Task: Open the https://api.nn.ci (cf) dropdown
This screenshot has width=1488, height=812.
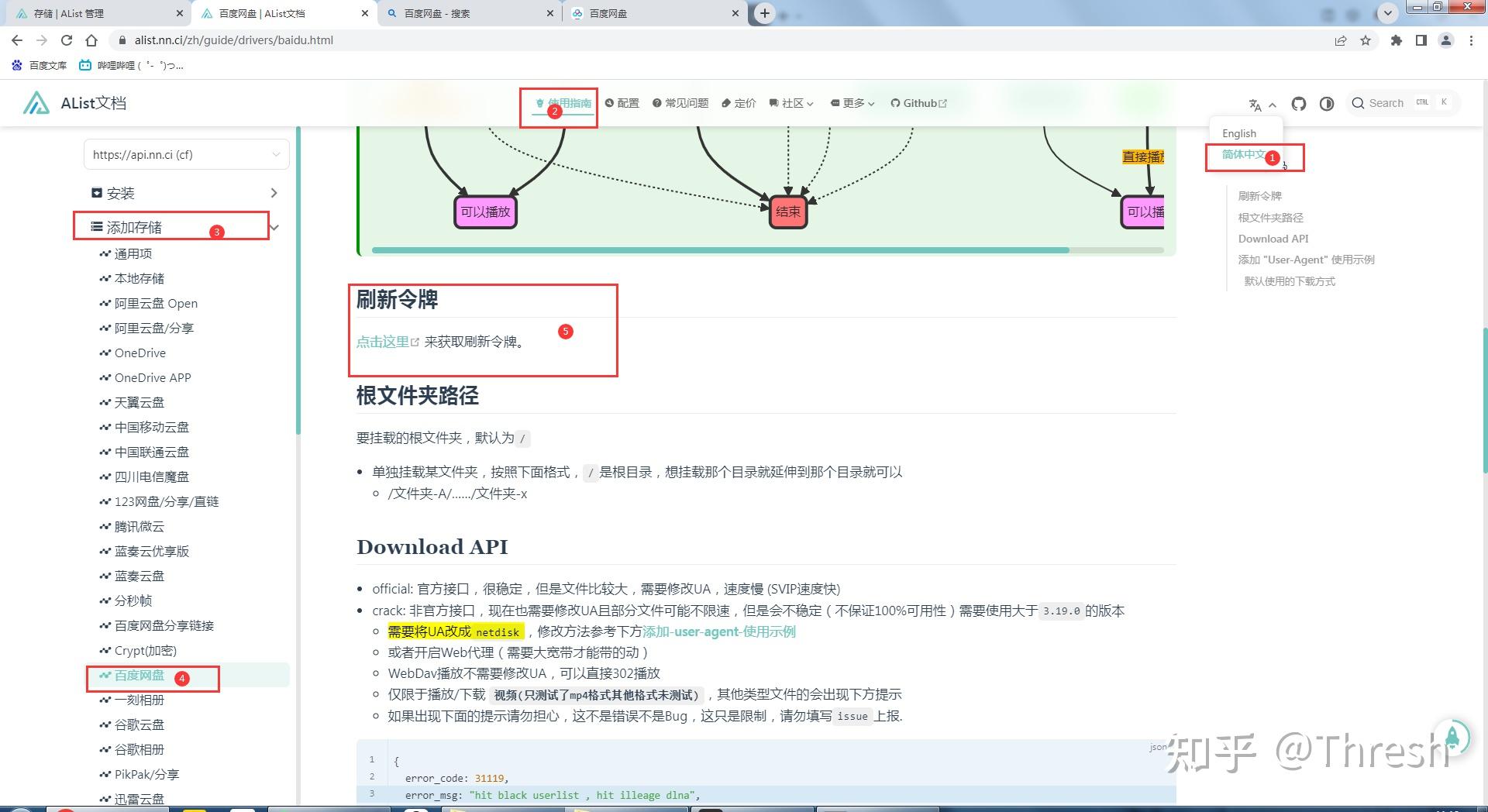Action: (187, 154)
